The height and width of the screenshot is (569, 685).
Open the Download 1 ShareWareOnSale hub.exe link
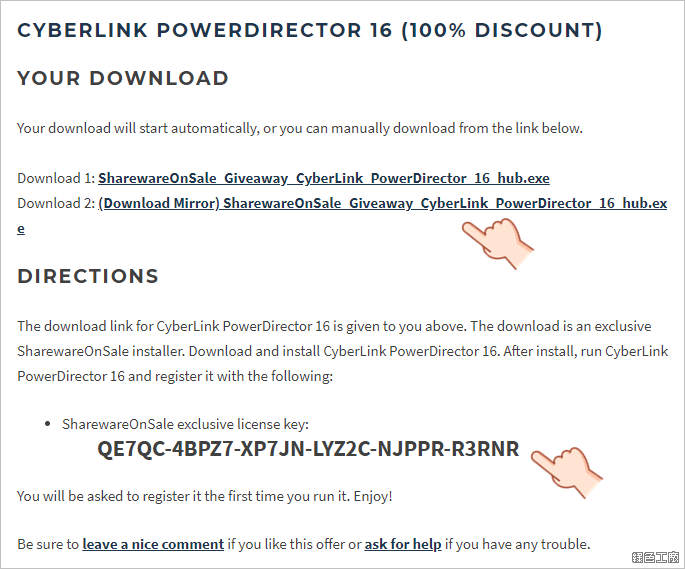[x=324, y=178]
